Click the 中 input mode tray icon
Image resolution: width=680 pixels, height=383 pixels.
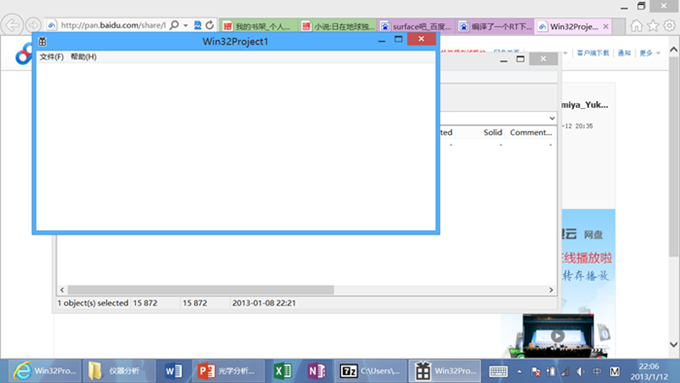point(597,371)
